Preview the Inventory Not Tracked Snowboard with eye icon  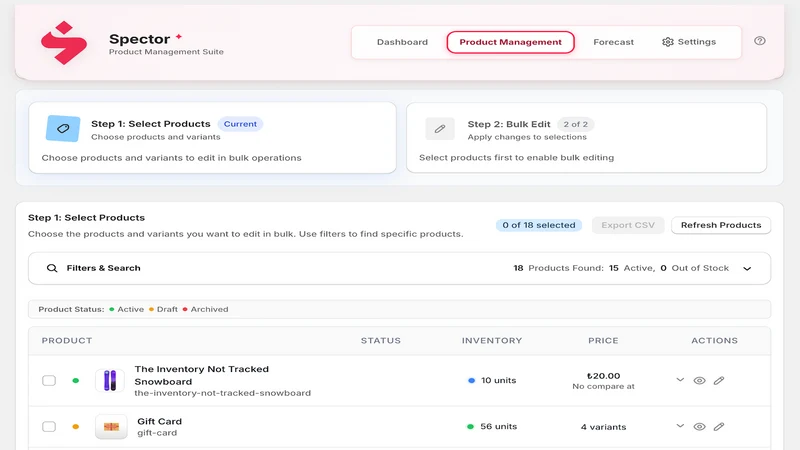click(x=699, y=380)
